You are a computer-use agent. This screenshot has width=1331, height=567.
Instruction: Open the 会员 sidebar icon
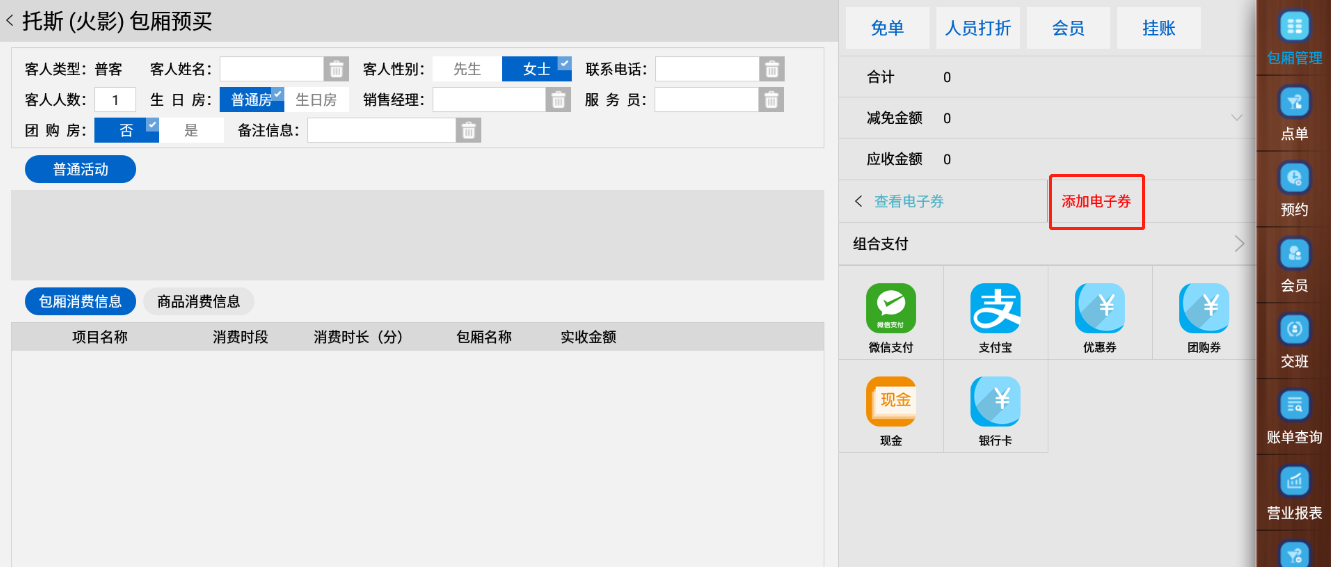point(1294,254)
